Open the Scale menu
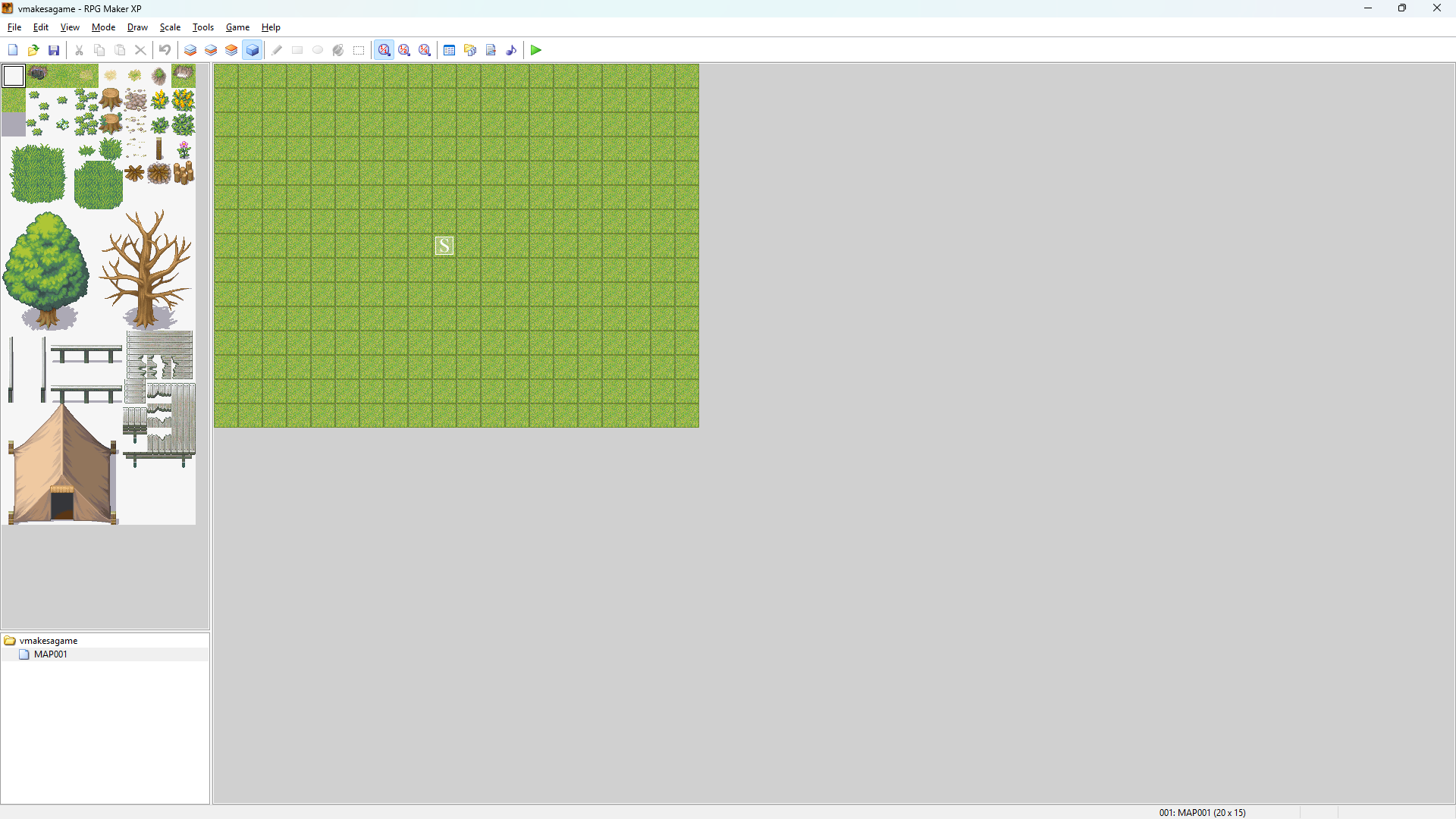The height and width of the screenshot is (819, 1456). [x=170, y=27]
